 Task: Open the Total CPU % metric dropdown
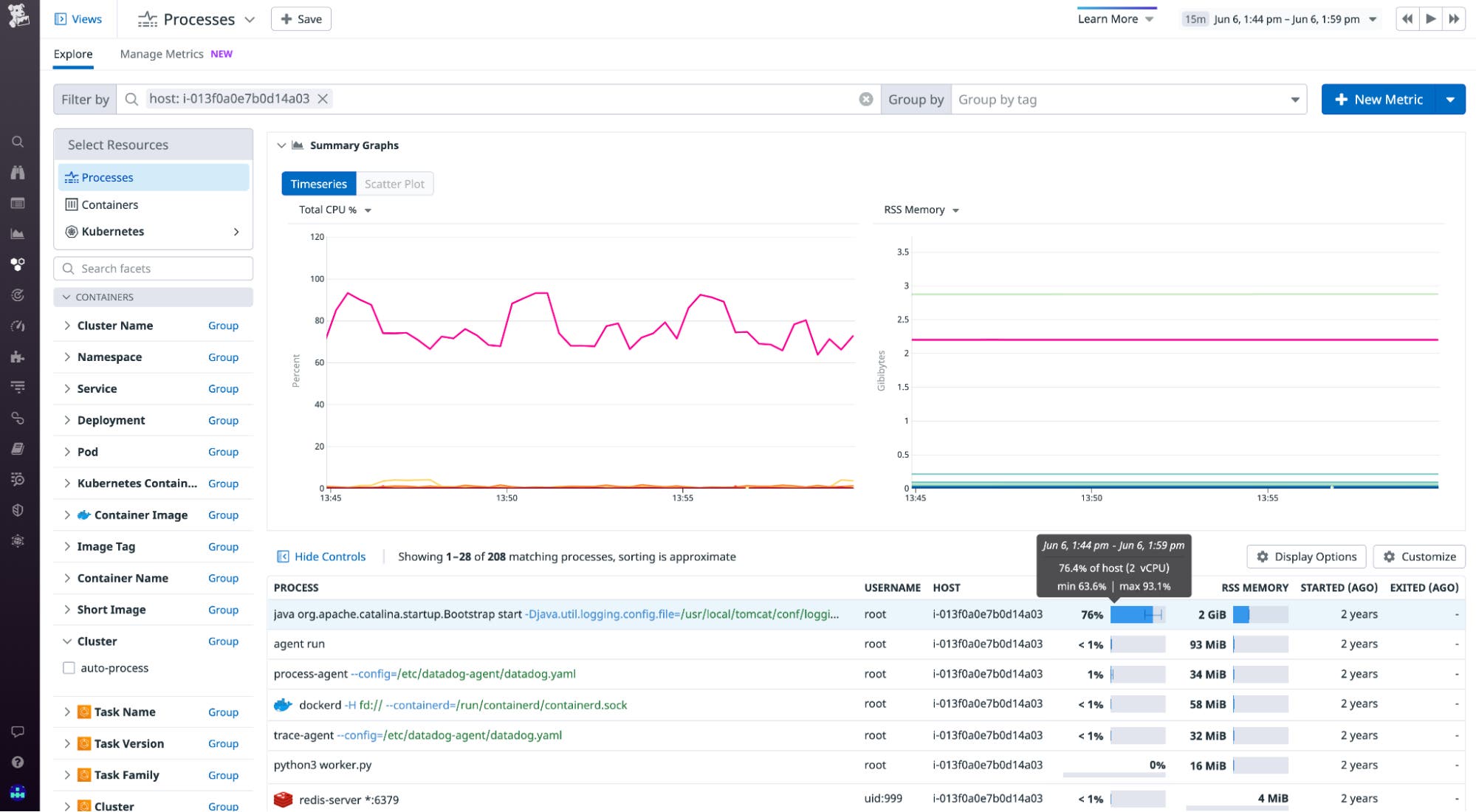(332, 210)
